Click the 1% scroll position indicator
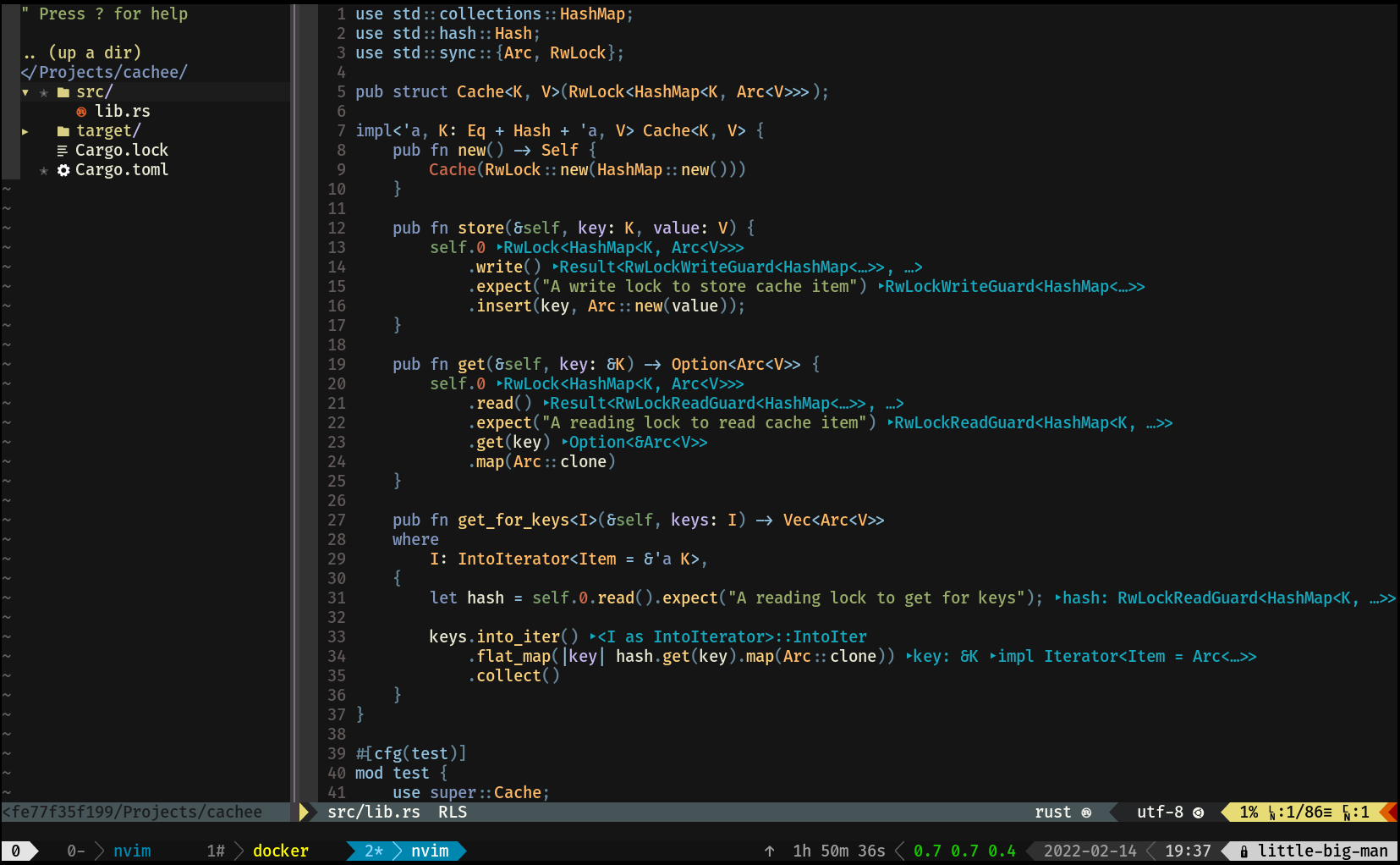The image size is (1400, 865). (1248, 812)
